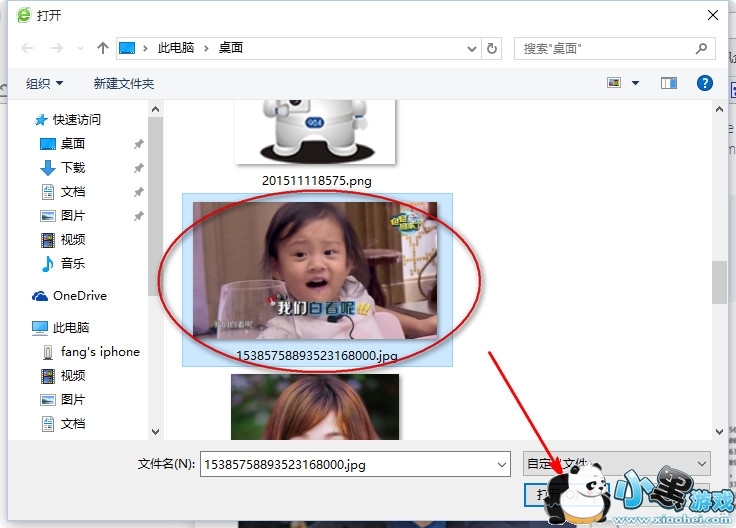
Task: Open the 音乐 music folder
Action: (73, 264)
